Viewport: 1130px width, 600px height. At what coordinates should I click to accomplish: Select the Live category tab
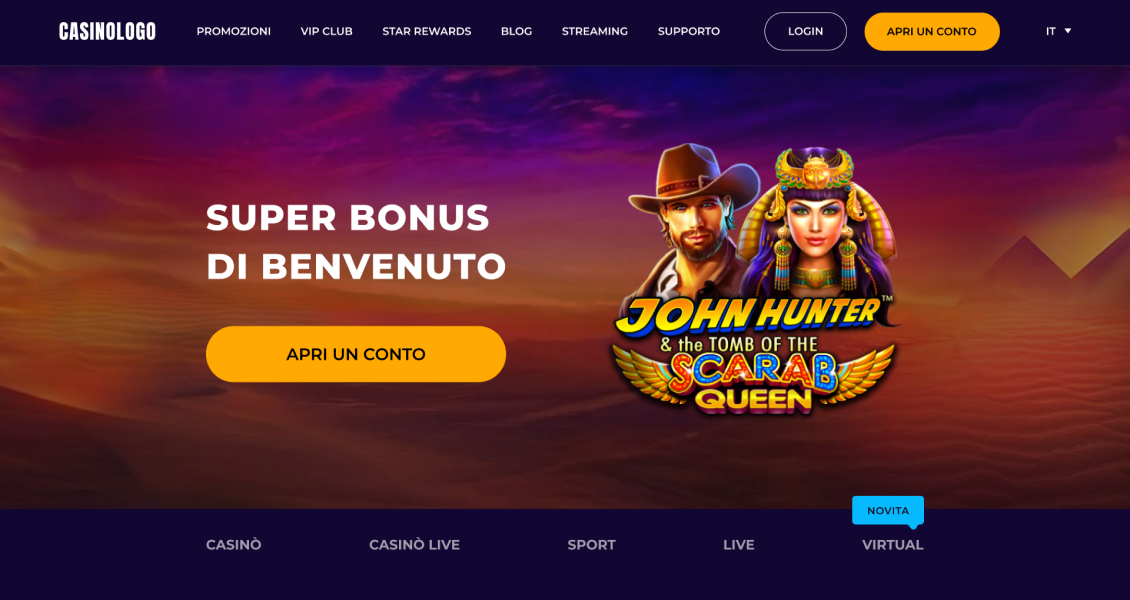click(x=739, y=545)
